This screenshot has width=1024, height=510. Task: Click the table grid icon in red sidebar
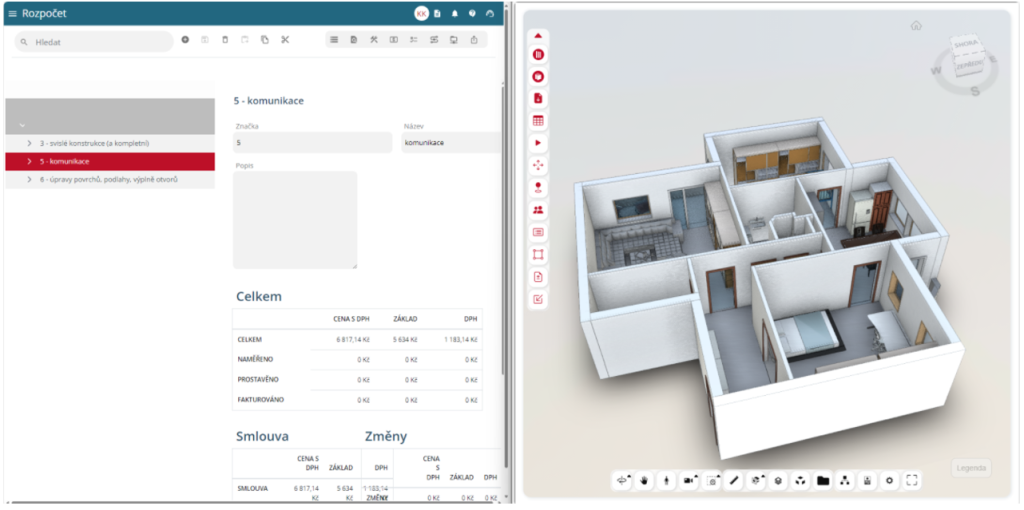pyautogui.click(x=538, y=121)
